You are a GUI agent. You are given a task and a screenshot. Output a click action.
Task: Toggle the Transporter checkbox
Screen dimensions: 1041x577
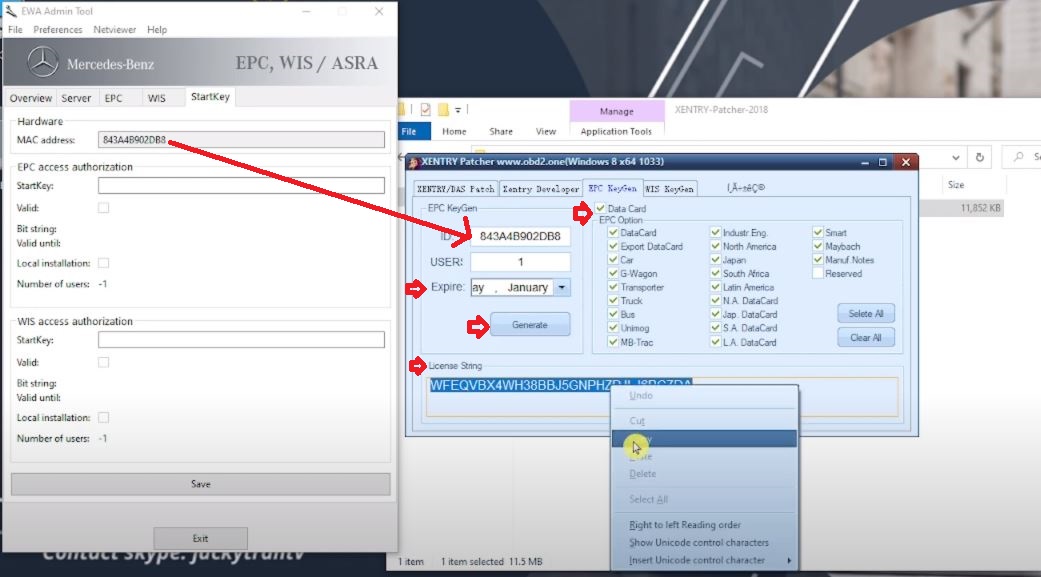613,288
